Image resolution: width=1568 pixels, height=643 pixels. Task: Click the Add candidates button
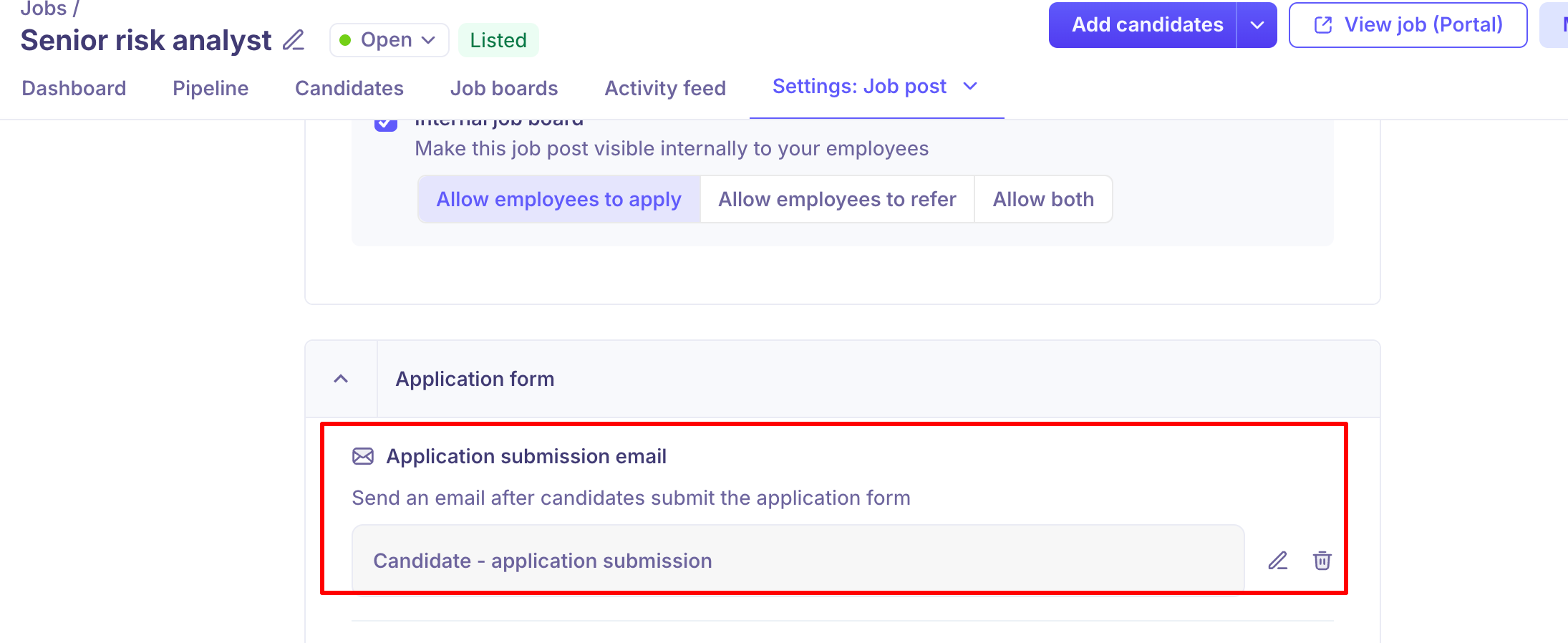click(x=1146, y=25)
